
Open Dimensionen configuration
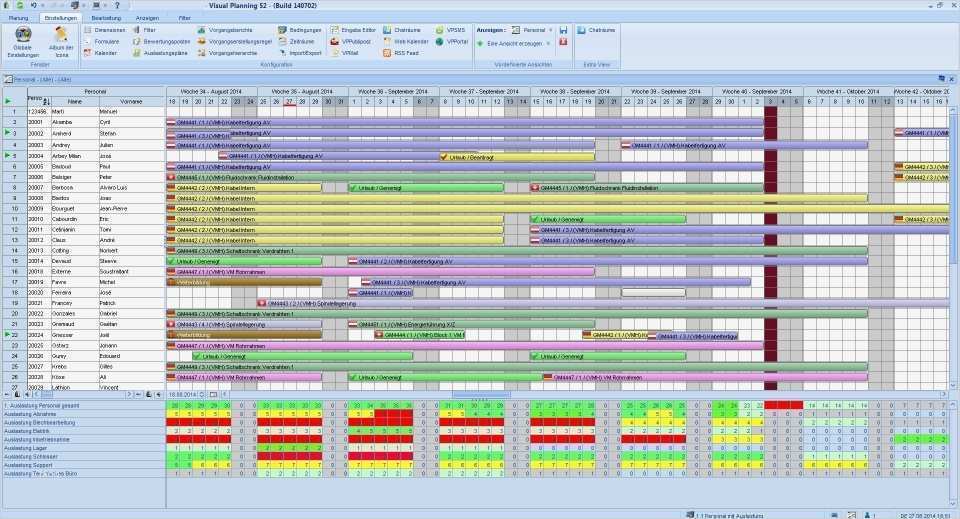105,30
